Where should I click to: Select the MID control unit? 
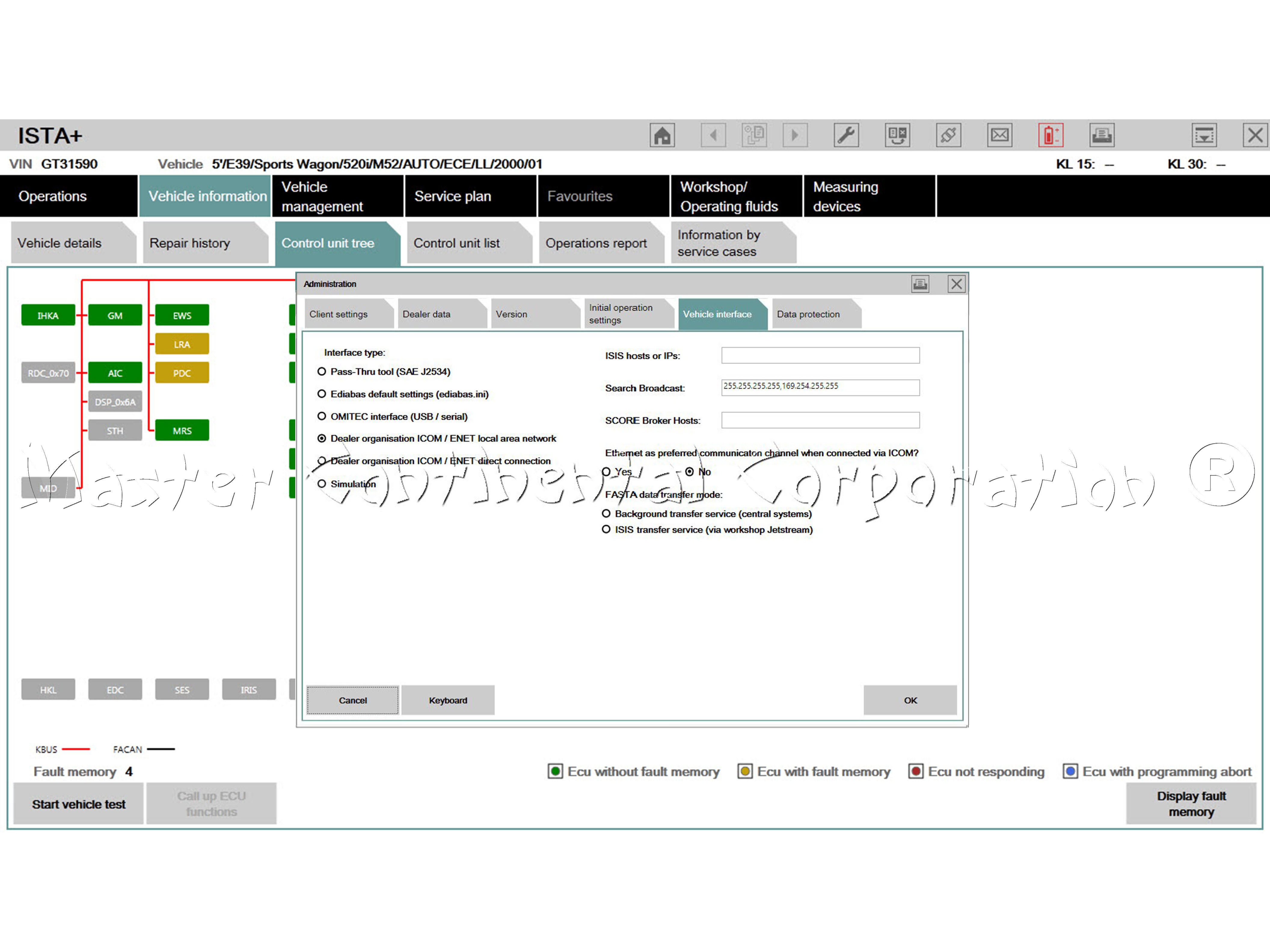(48, 488)
